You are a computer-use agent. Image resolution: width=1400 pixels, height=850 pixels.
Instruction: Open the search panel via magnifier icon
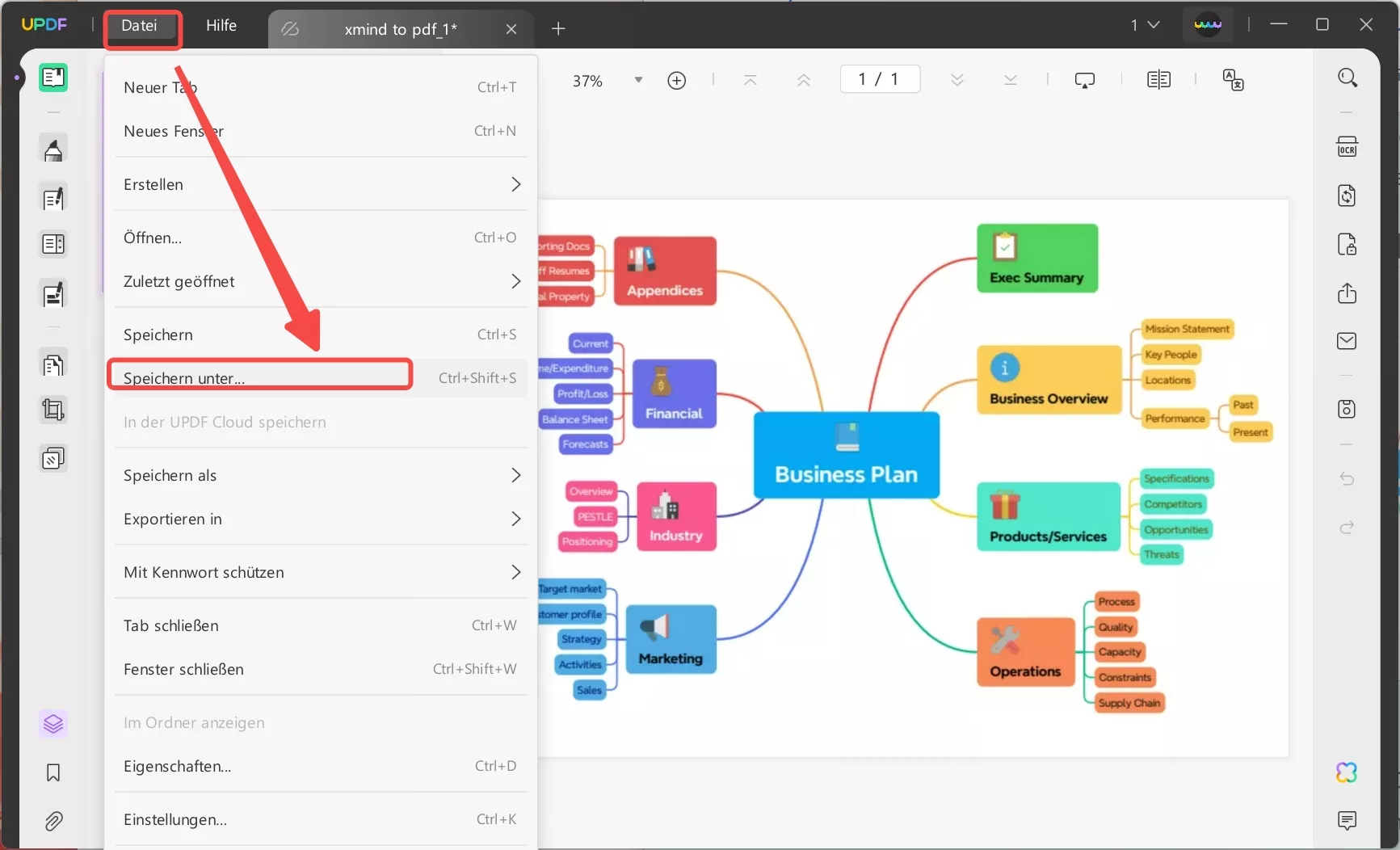(x=1347, y=78)
